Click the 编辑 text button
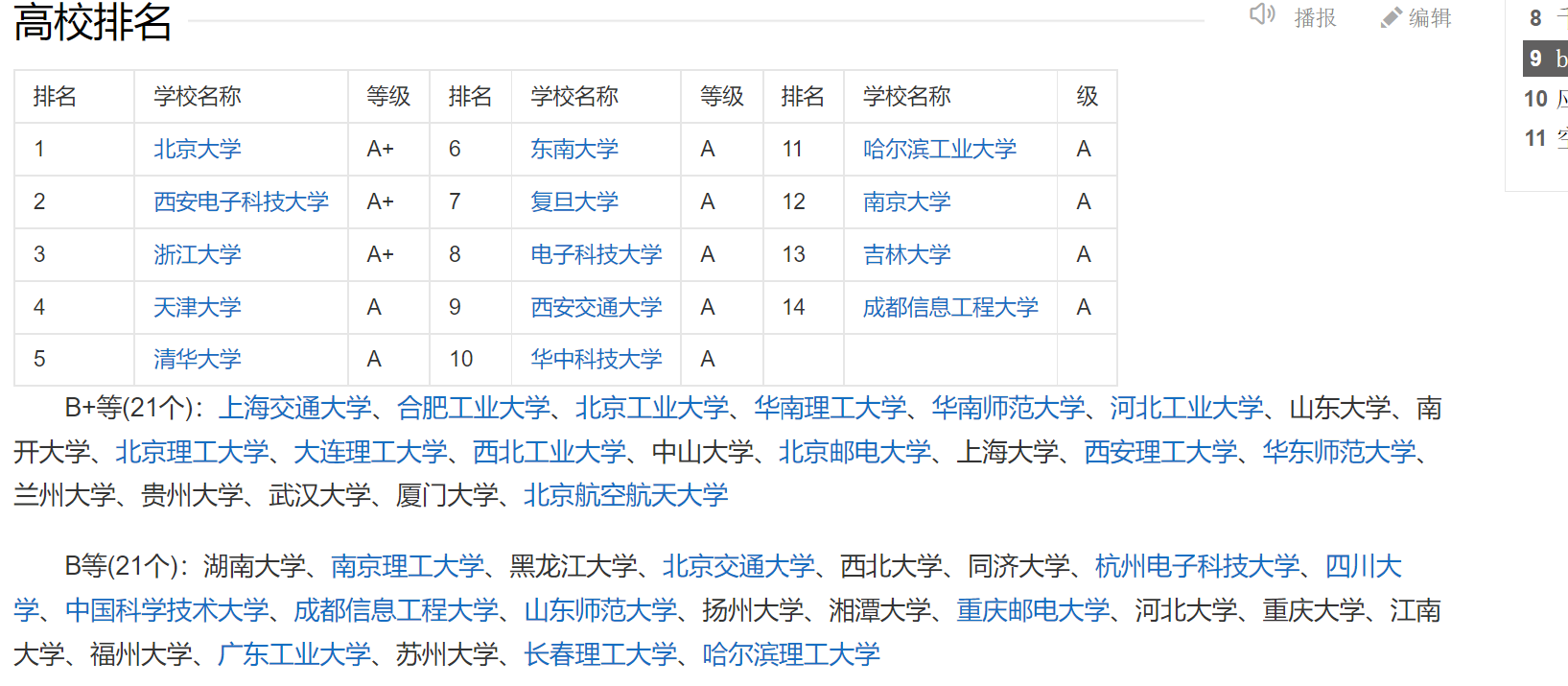 pyautogui.click(x=1430, y=17)
